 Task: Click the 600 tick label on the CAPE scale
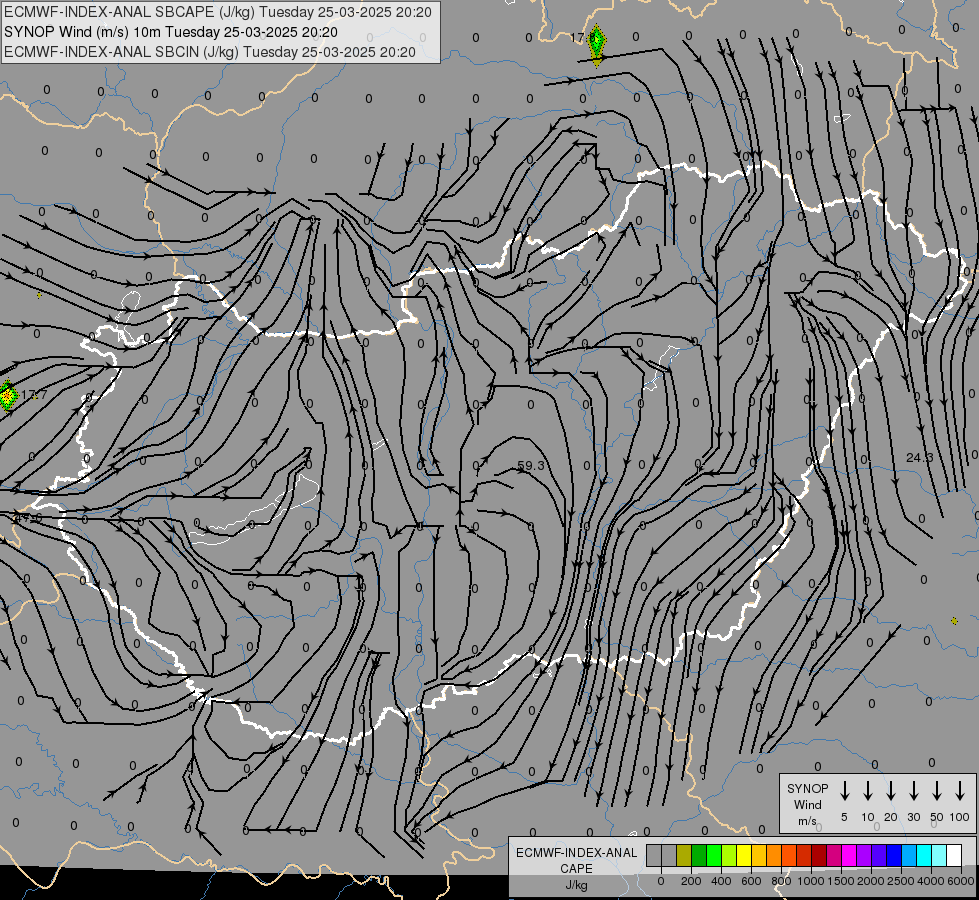[751, 881]
